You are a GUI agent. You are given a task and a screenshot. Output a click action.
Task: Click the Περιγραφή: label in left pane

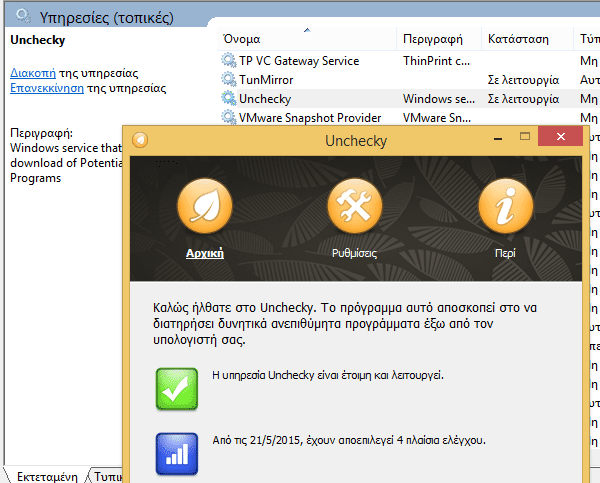[41, 133]
